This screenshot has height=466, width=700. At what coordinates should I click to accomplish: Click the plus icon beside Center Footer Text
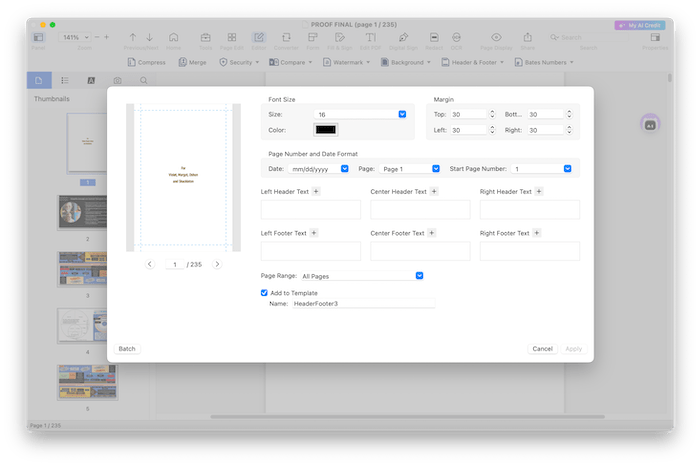(430, 233)
